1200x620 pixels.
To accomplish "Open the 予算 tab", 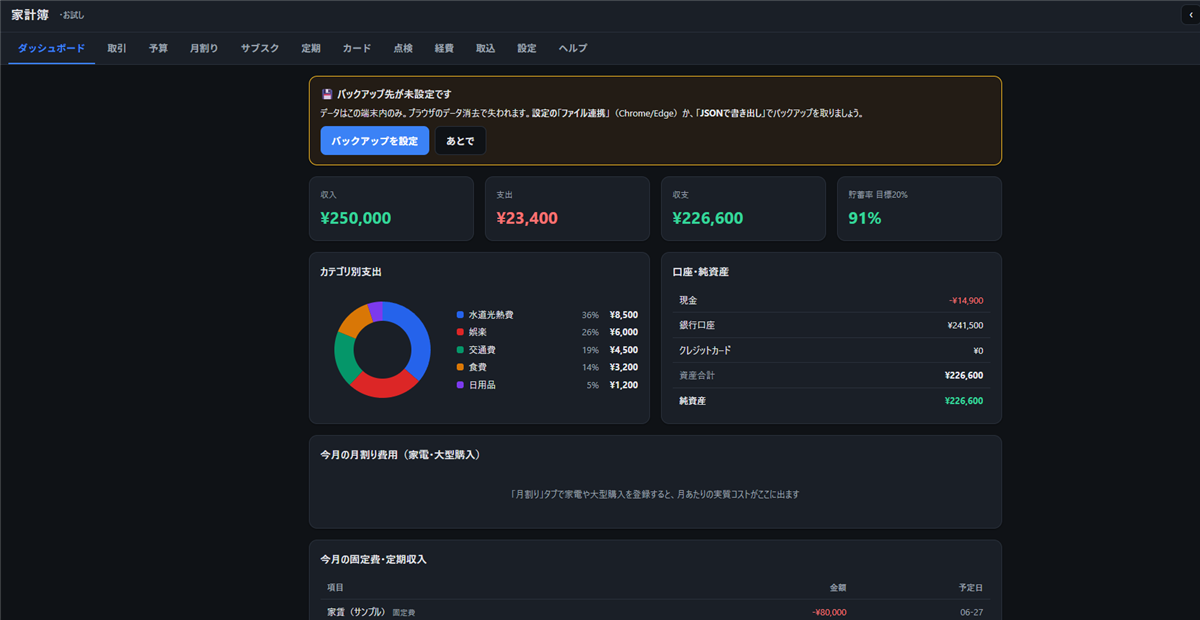I will [x=158, y=48].
